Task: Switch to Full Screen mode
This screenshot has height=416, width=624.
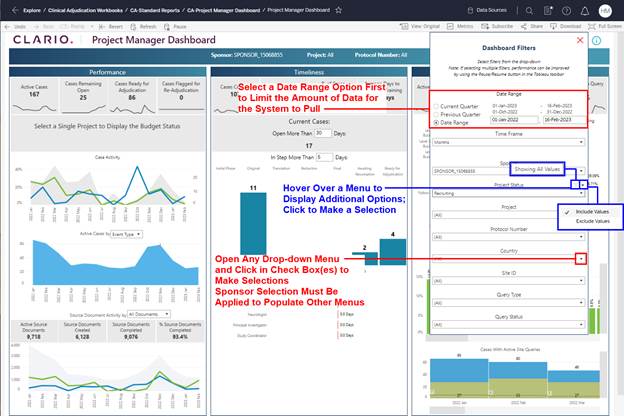Action: coord(605,26)
